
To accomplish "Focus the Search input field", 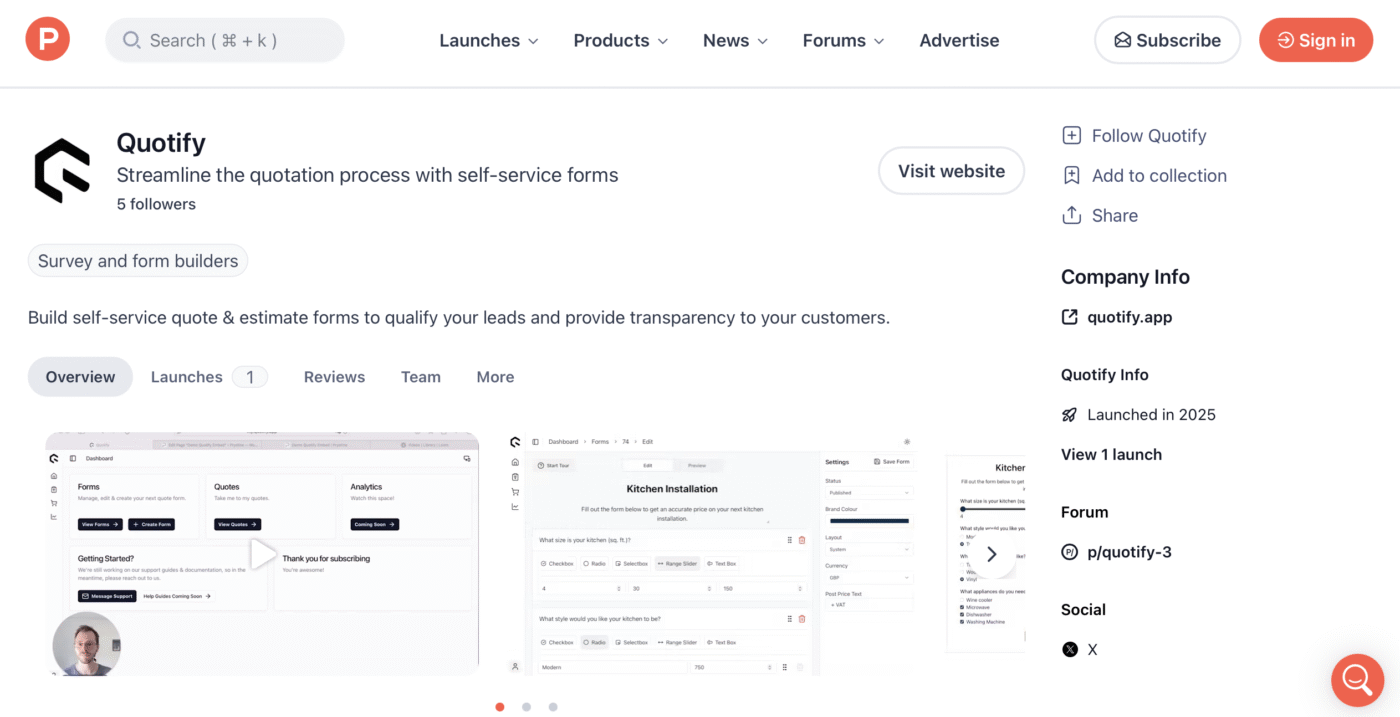I will 225,40.
